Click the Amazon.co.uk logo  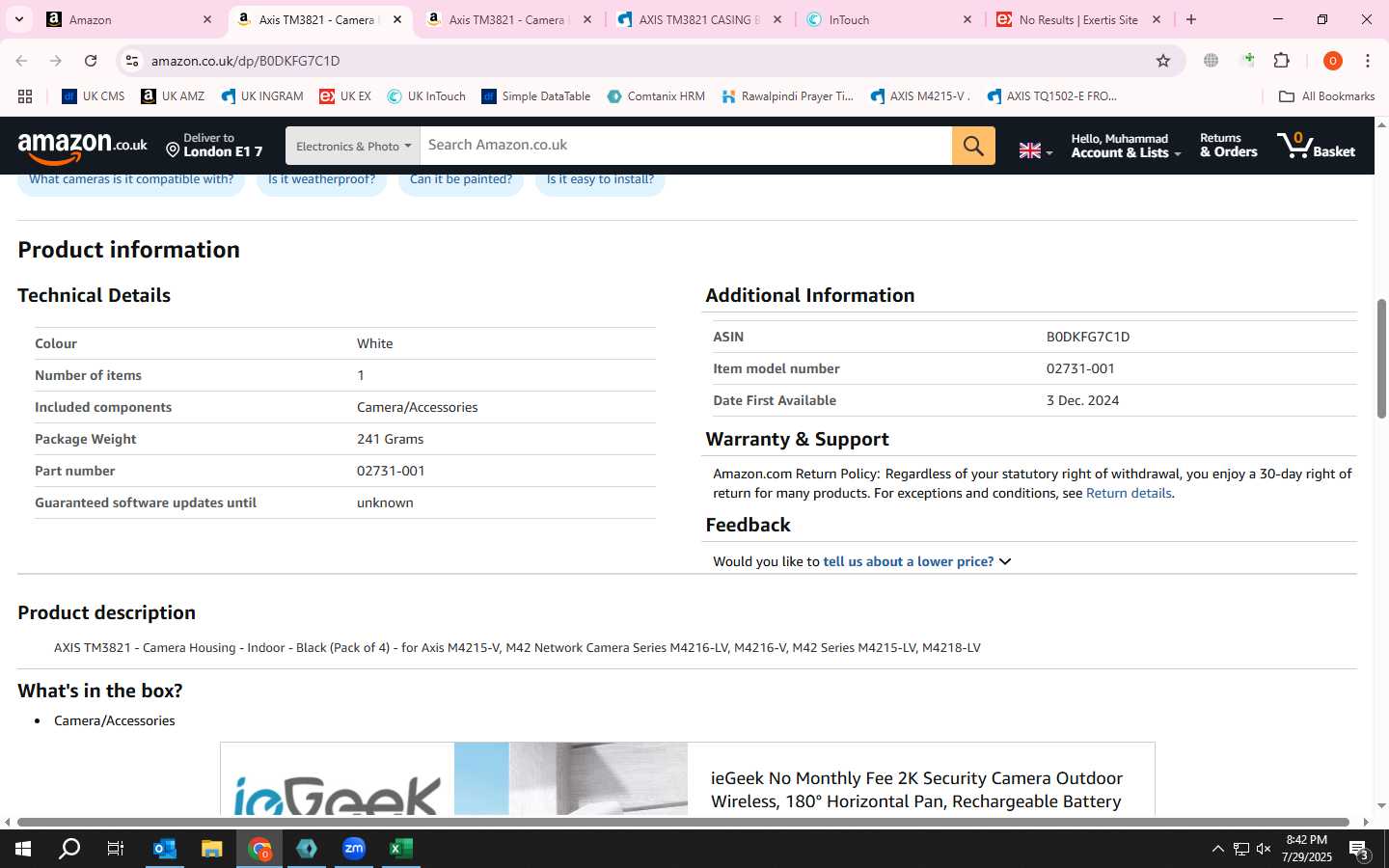pyautogui.click(x=82, y=147)
